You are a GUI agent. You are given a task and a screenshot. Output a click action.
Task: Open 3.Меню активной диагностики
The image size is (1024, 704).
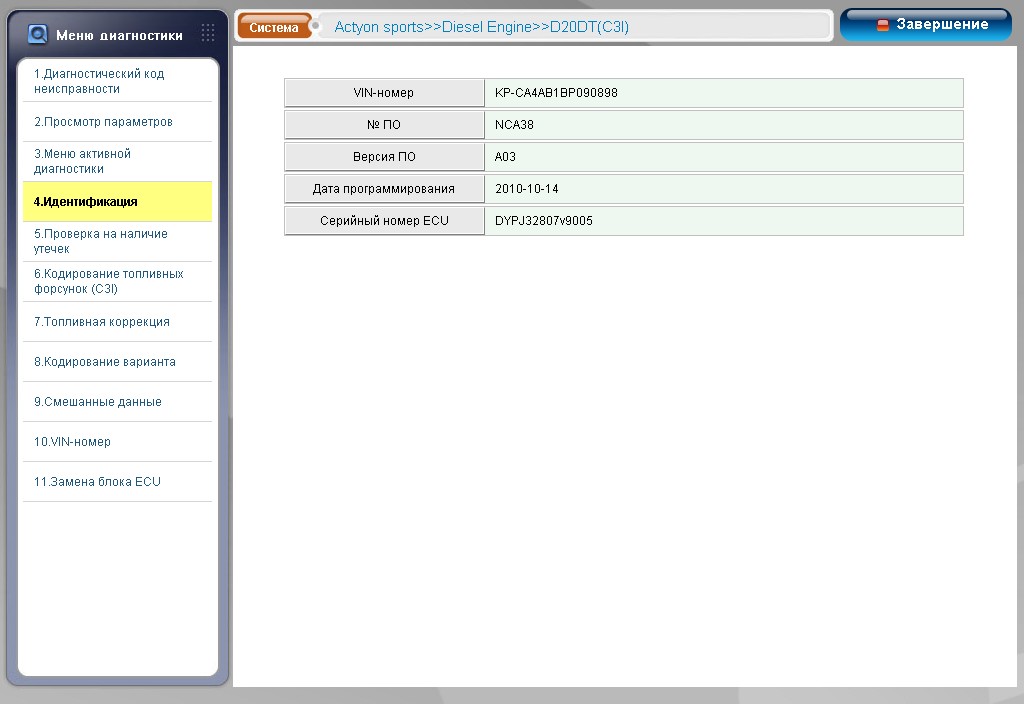[x=118, y=161]
